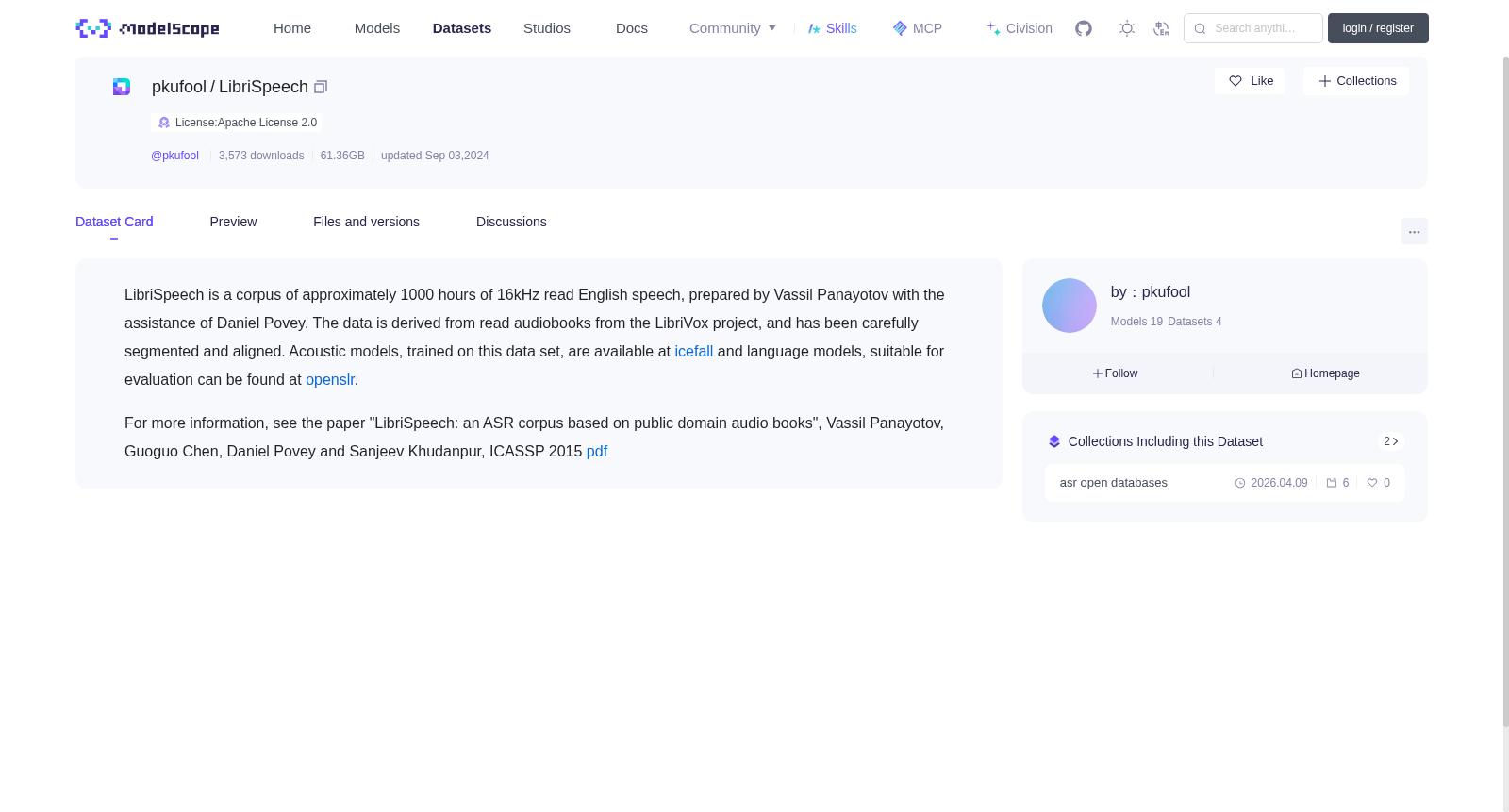
Task: Click the Civision sparkle icon
Action: pos(993,28)
